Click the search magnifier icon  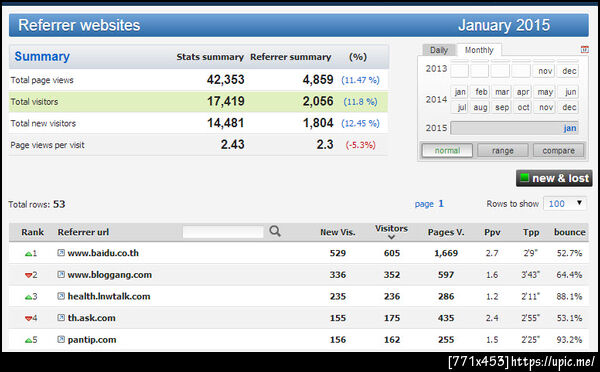pyautogui.click(x=275, y=231)
